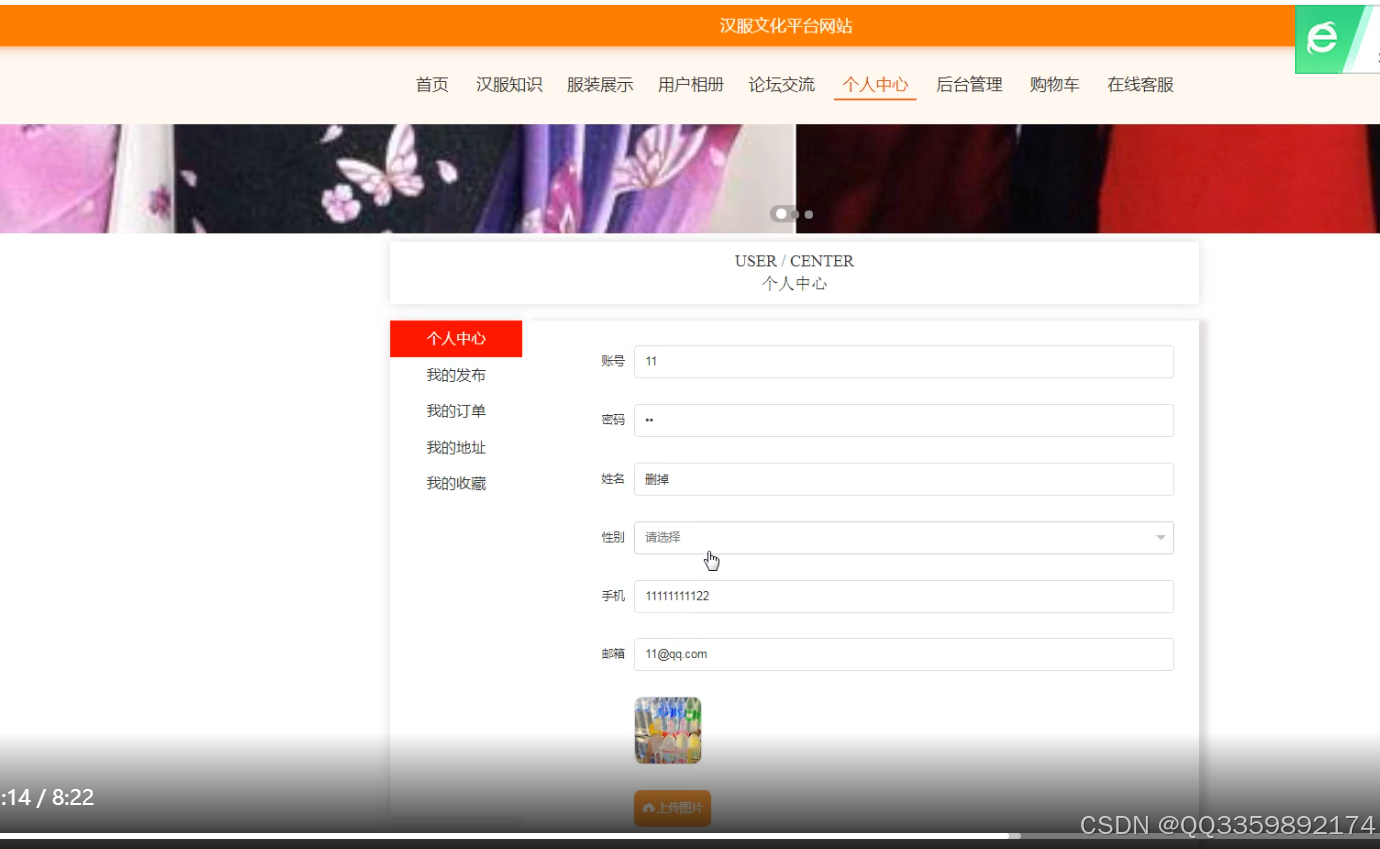The height and width of the screenshot is (849, 1380).
Task: Select 个人中心 sidebar tab
Action: pos(456,339)
